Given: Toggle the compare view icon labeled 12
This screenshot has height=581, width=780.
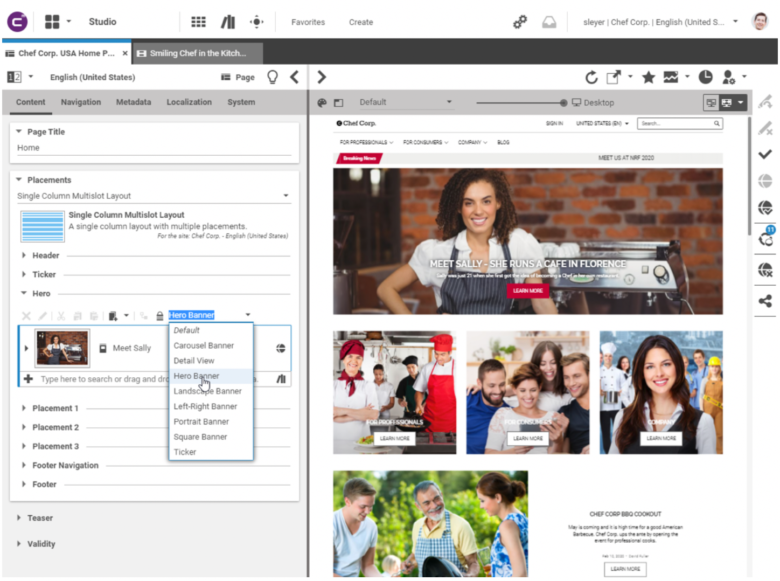Looking at the screenshot, I should point(14,77).
